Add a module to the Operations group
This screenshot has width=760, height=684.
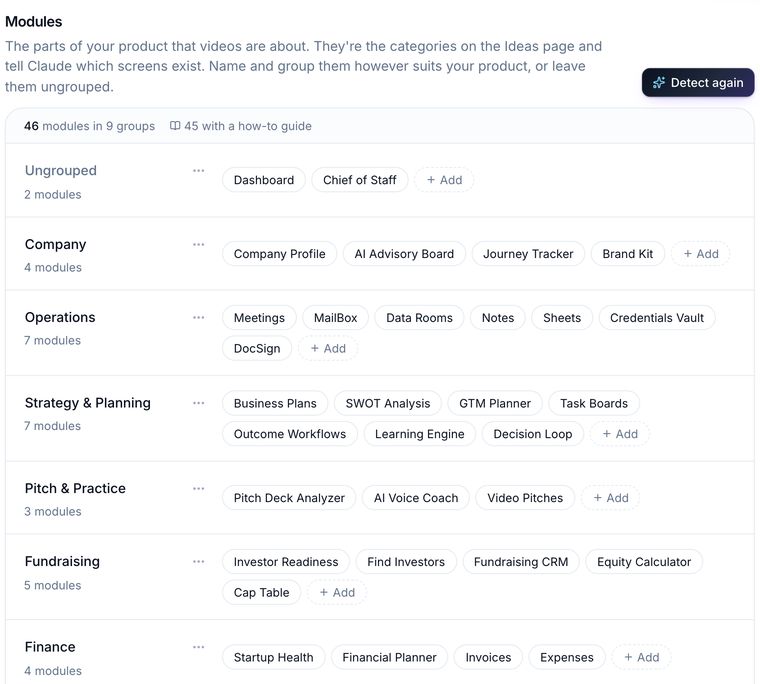328,348
